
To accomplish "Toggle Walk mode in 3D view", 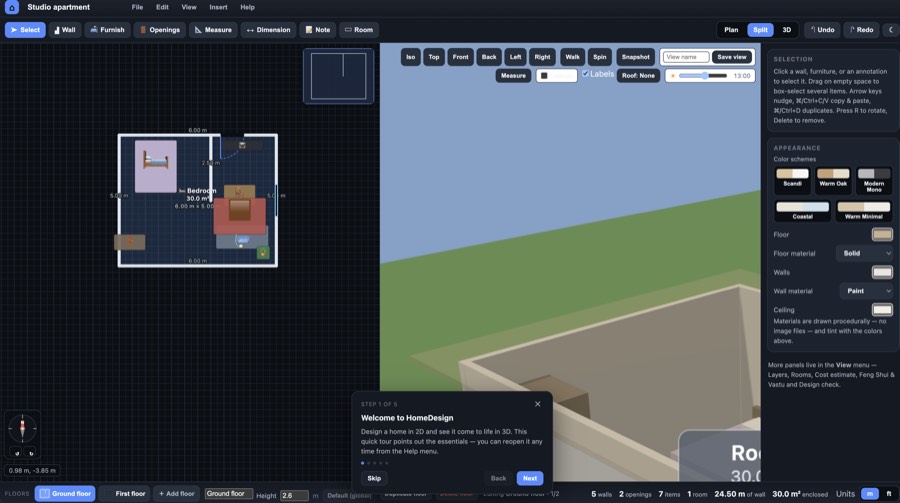I will click(x=572, y=57).
